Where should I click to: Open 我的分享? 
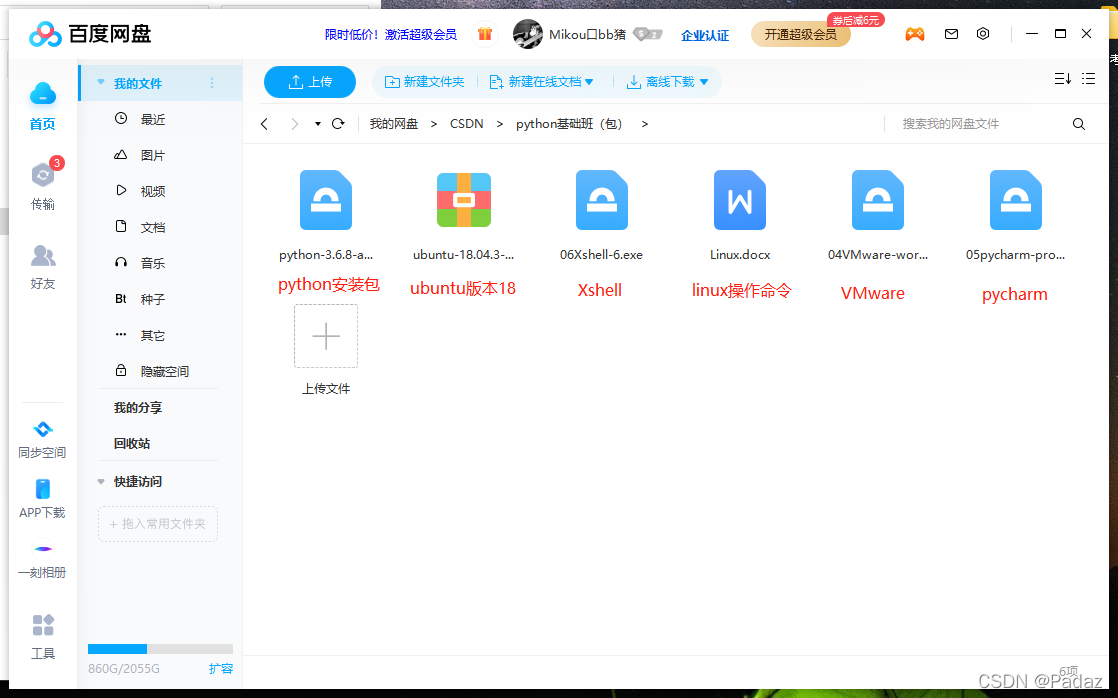(138, 408)
